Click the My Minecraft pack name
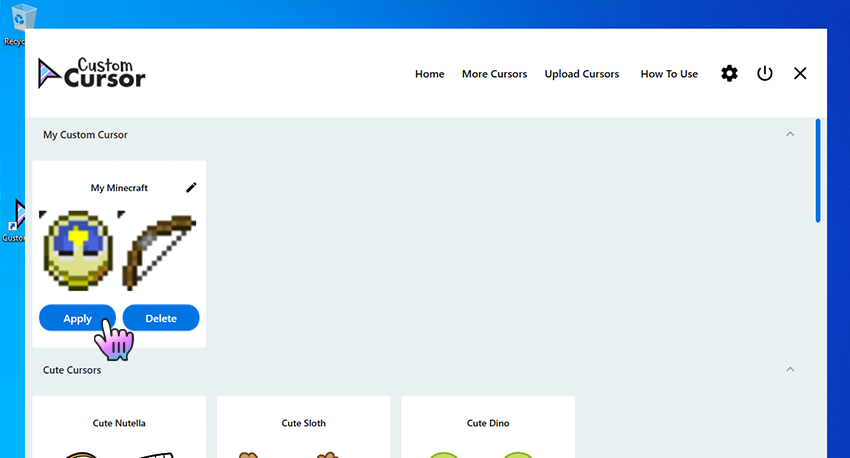The image size is (850, 458). point(119,188)
